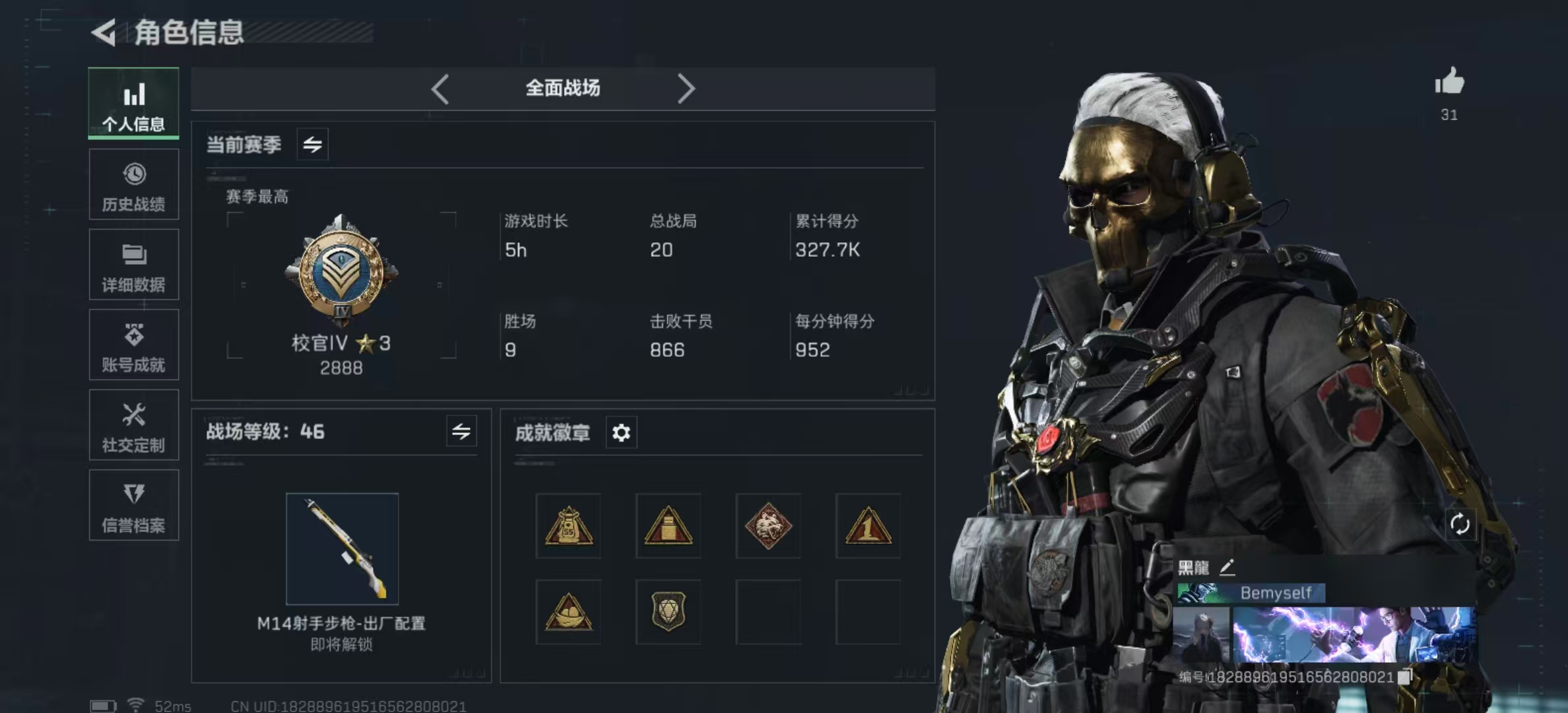Open the 历史战绩 history sidebar item

tap(134, 184)
